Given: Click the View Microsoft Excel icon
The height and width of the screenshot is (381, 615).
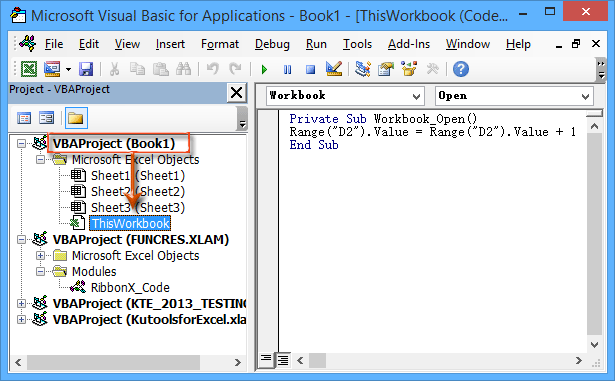Looking at the screenshot, I should [29, 69].
